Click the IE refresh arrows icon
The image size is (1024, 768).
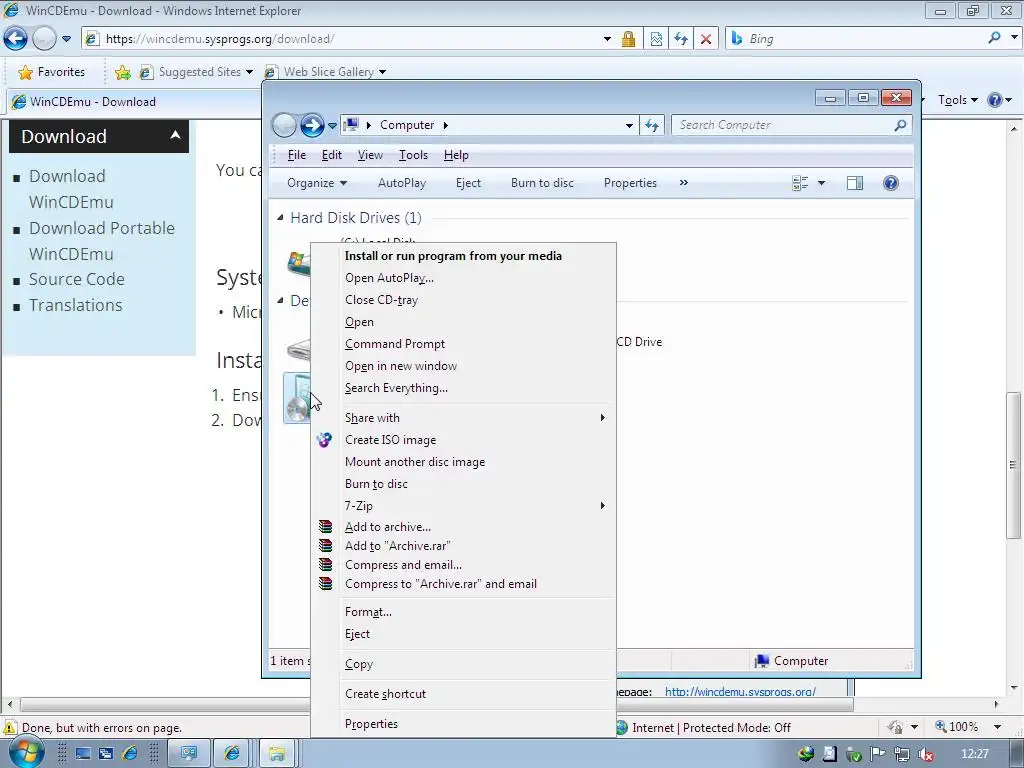coord(680,39)
